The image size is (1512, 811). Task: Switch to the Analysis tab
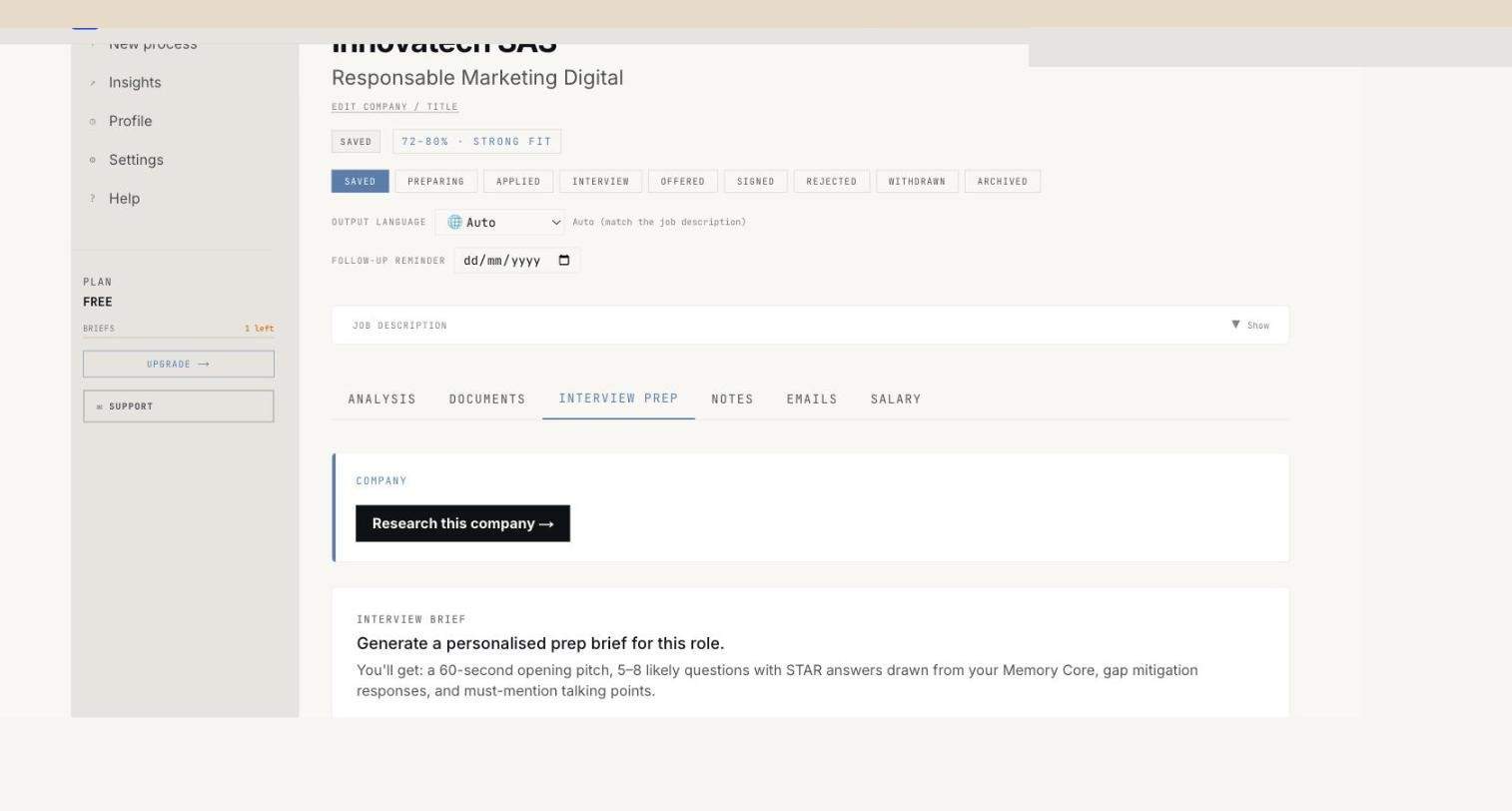[x=382, y=400]
